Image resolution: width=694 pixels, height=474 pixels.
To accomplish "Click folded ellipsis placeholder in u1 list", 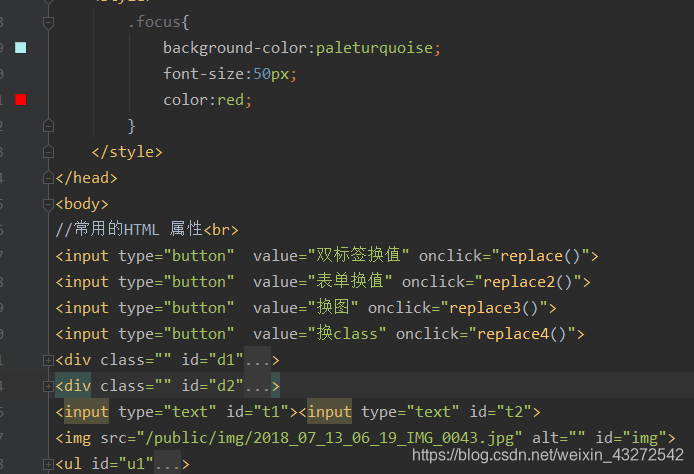I will pos(167,464).
